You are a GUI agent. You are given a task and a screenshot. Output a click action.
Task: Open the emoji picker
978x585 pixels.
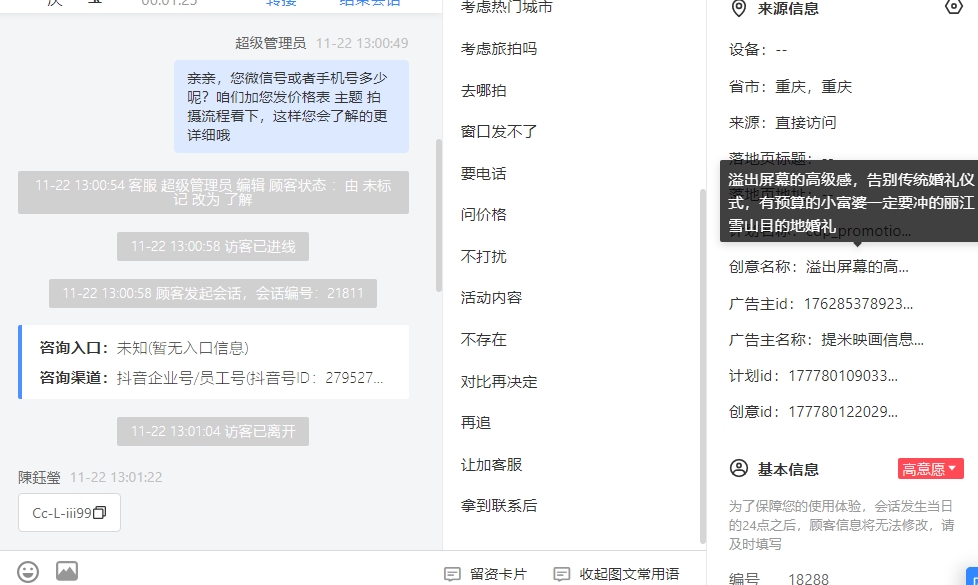[x=28, y=571]
